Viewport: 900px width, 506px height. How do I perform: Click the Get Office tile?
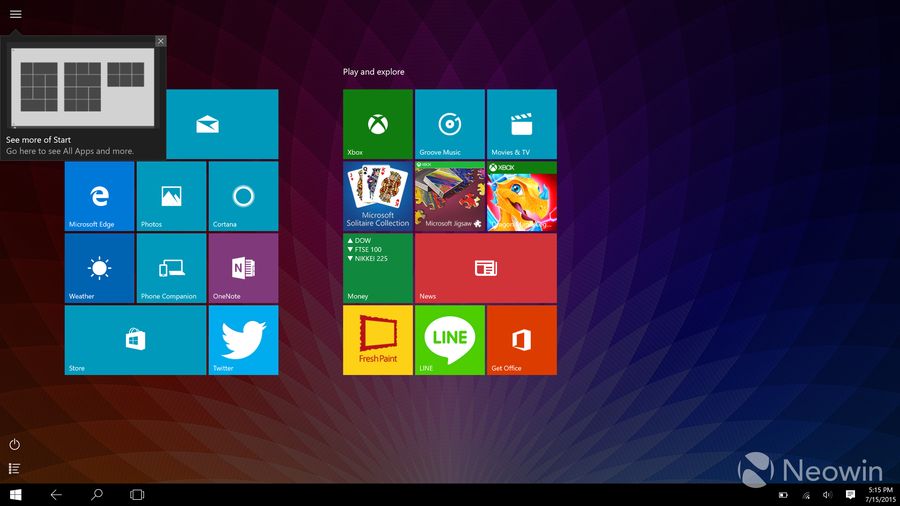click(x=522, y=340)
